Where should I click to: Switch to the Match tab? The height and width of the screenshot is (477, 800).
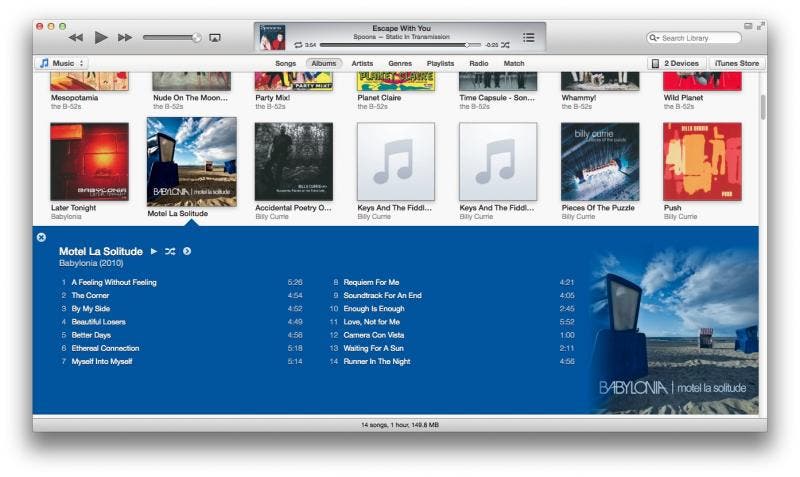coord(514,63)
